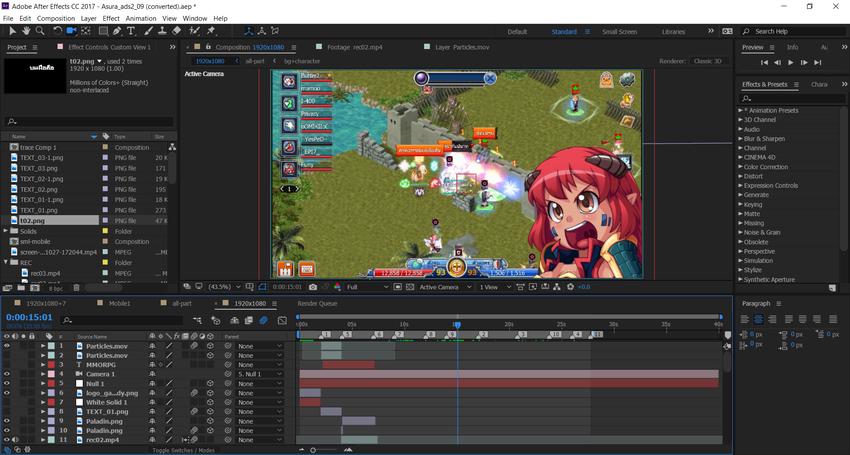Hide the Null 1 layer
850x455 pixels.
(x=7, y=383)
